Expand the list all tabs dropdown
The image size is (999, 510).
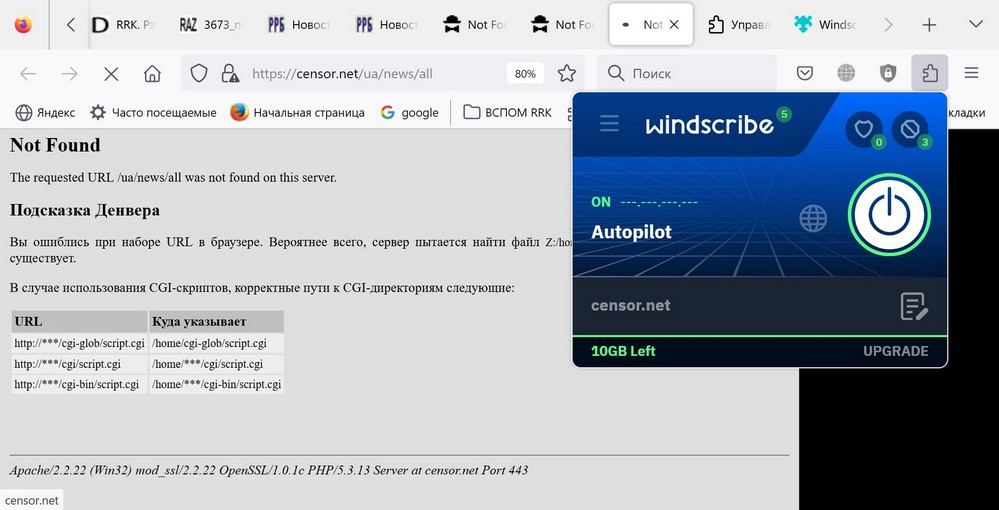975,25
